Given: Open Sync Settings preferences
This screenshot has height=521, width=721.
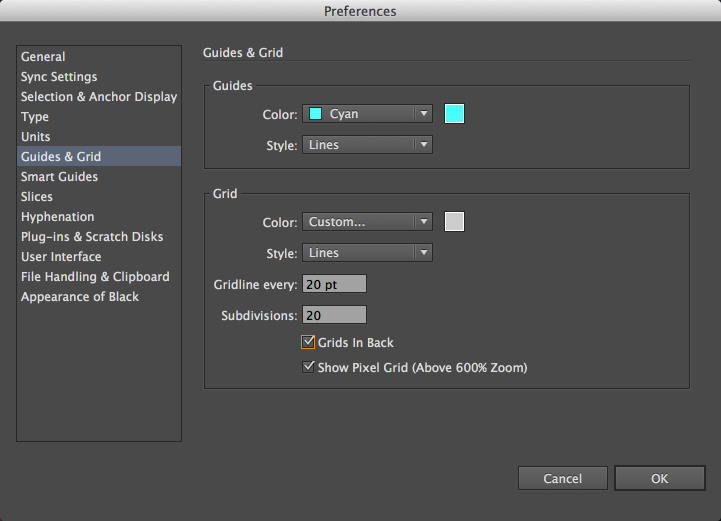Looking at the screenshot, I should (x=59, y=77).
